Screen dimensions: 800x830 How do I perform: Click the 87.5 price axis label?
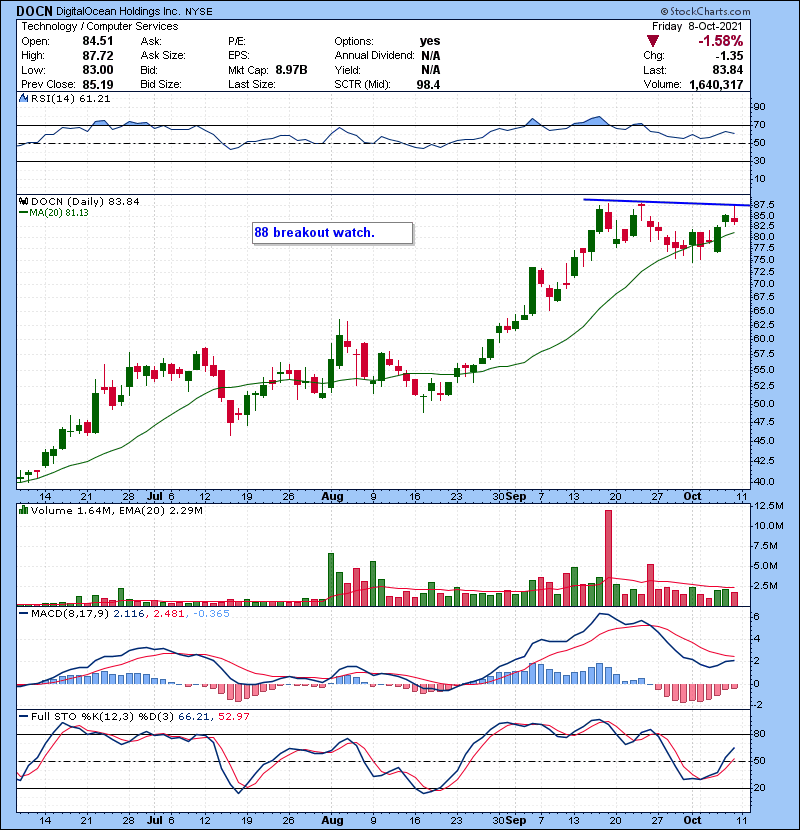[x=763, y=204]
